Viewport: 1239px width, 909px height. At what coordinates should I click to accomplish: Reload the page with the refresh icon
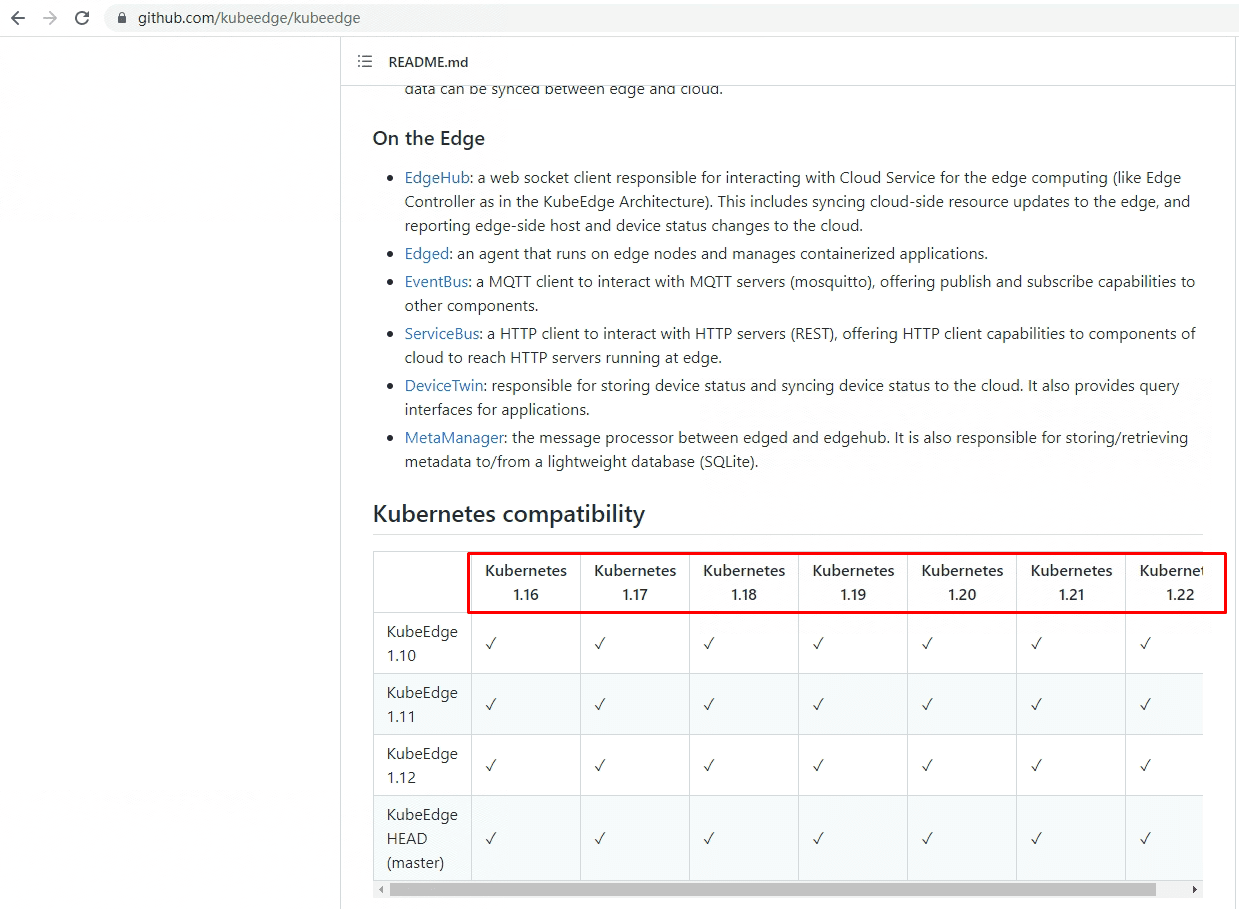pyautogui.click(x=82, y=18)
